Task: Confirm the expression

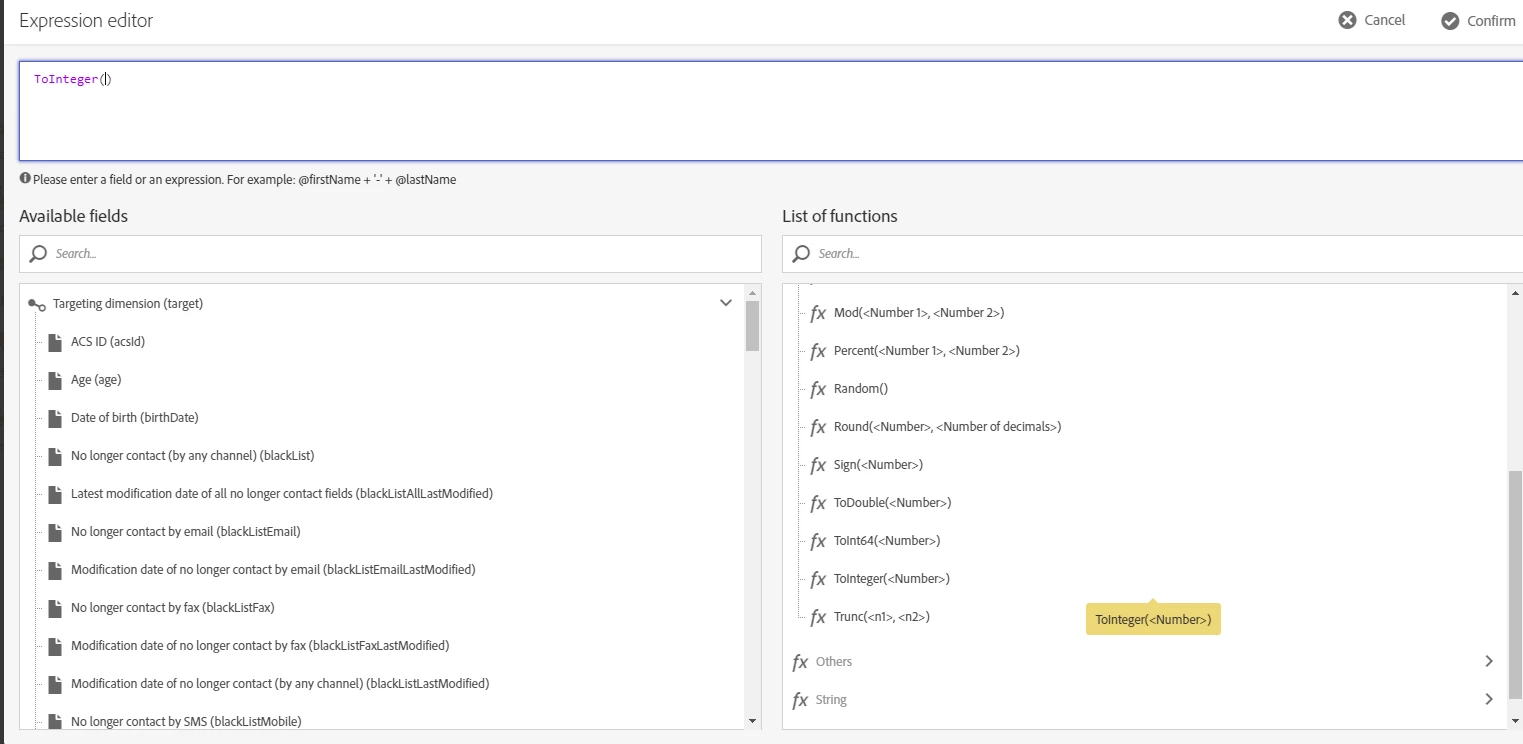Action: click(1478, 21)
